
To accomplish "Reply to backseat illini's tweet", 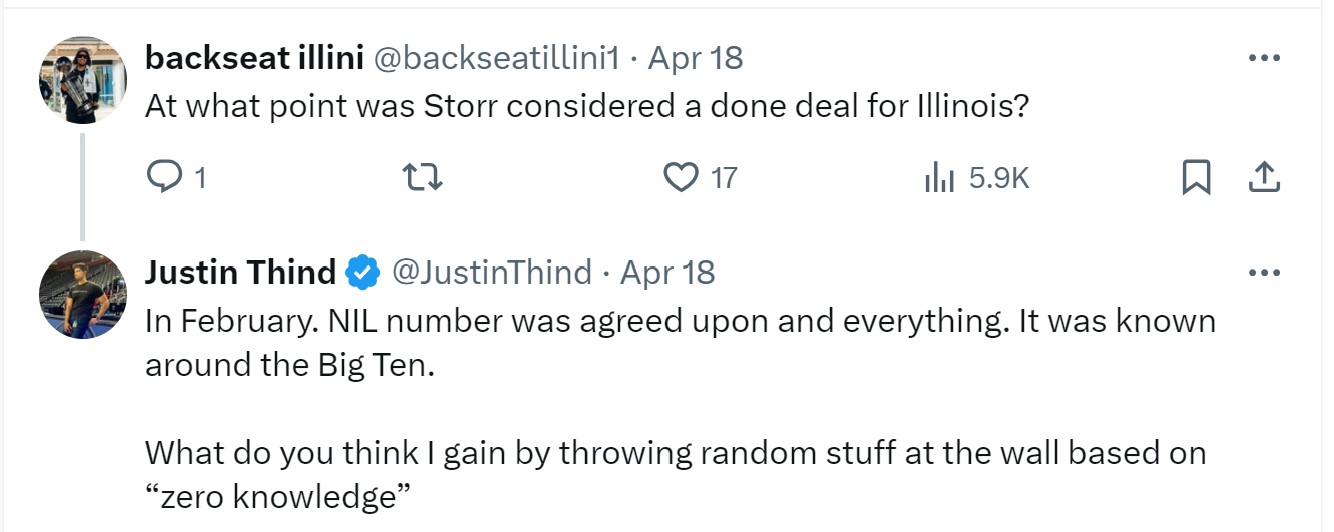I will pyautogui.click(x=163, y=178).
